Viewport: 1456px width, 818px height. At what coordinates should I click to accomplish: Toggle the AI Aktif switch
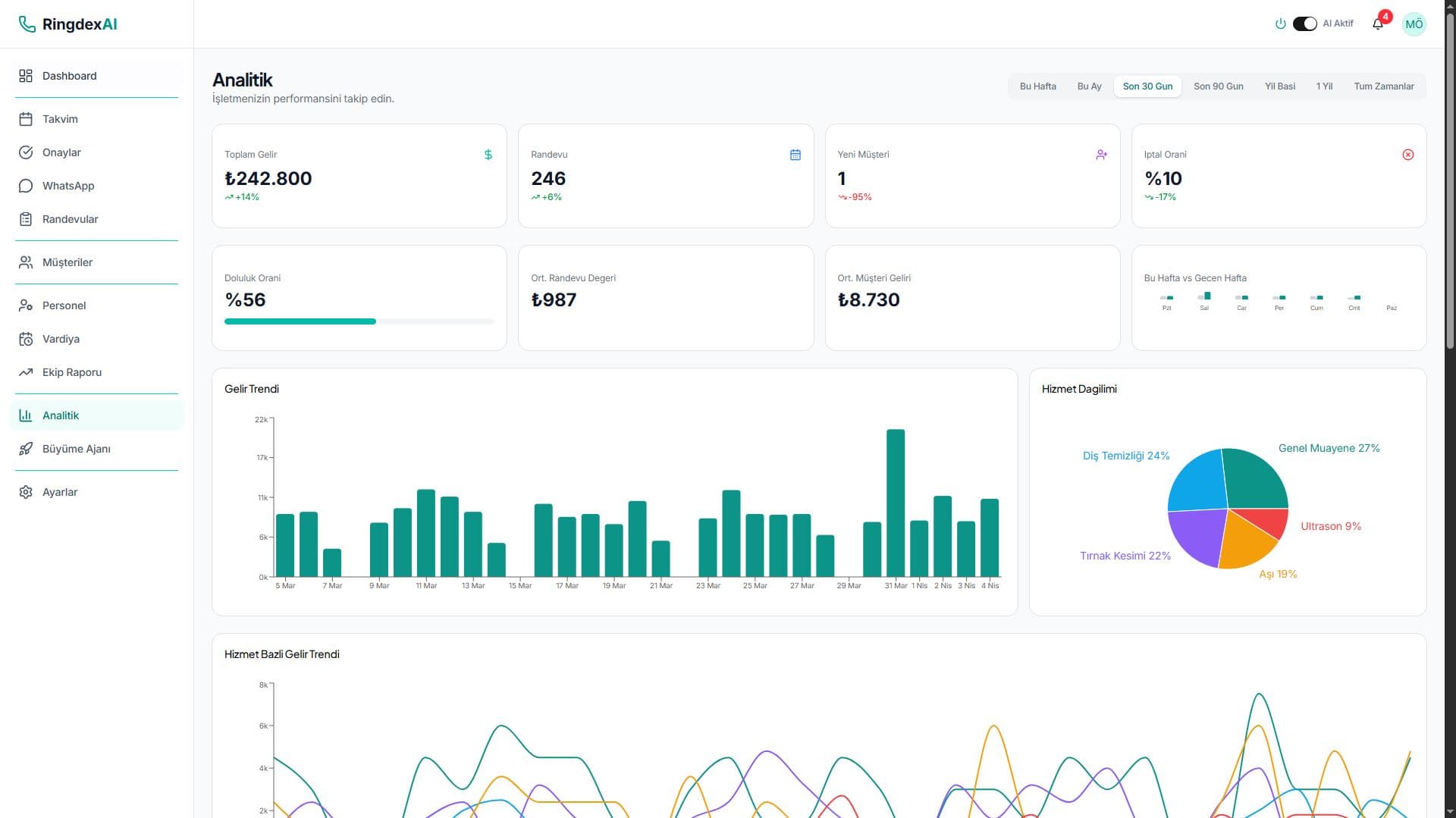(x=1305, y=24)
